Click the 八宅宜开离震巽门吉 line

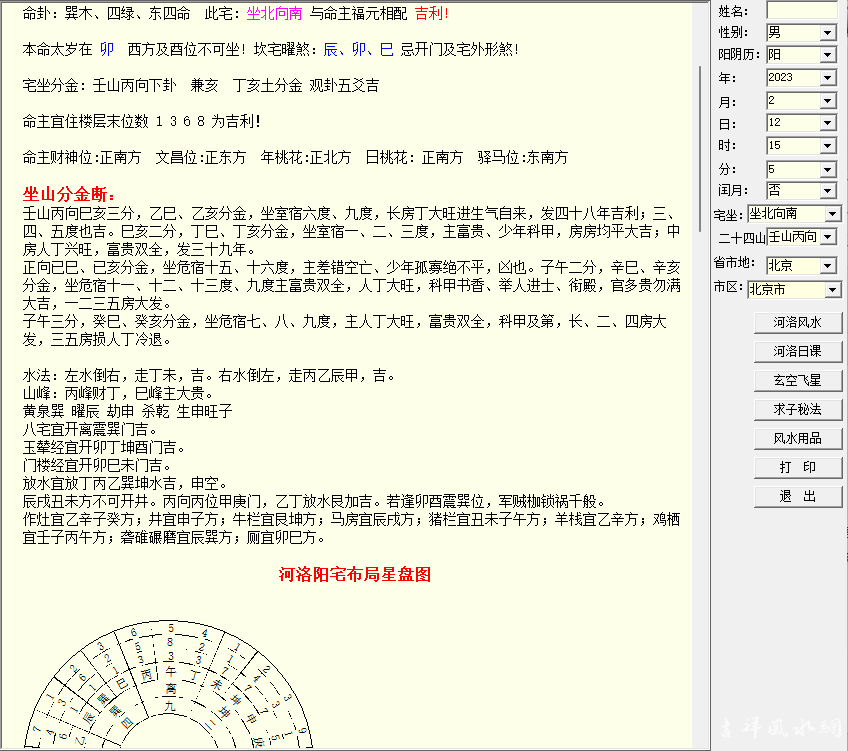pos(90,430)
